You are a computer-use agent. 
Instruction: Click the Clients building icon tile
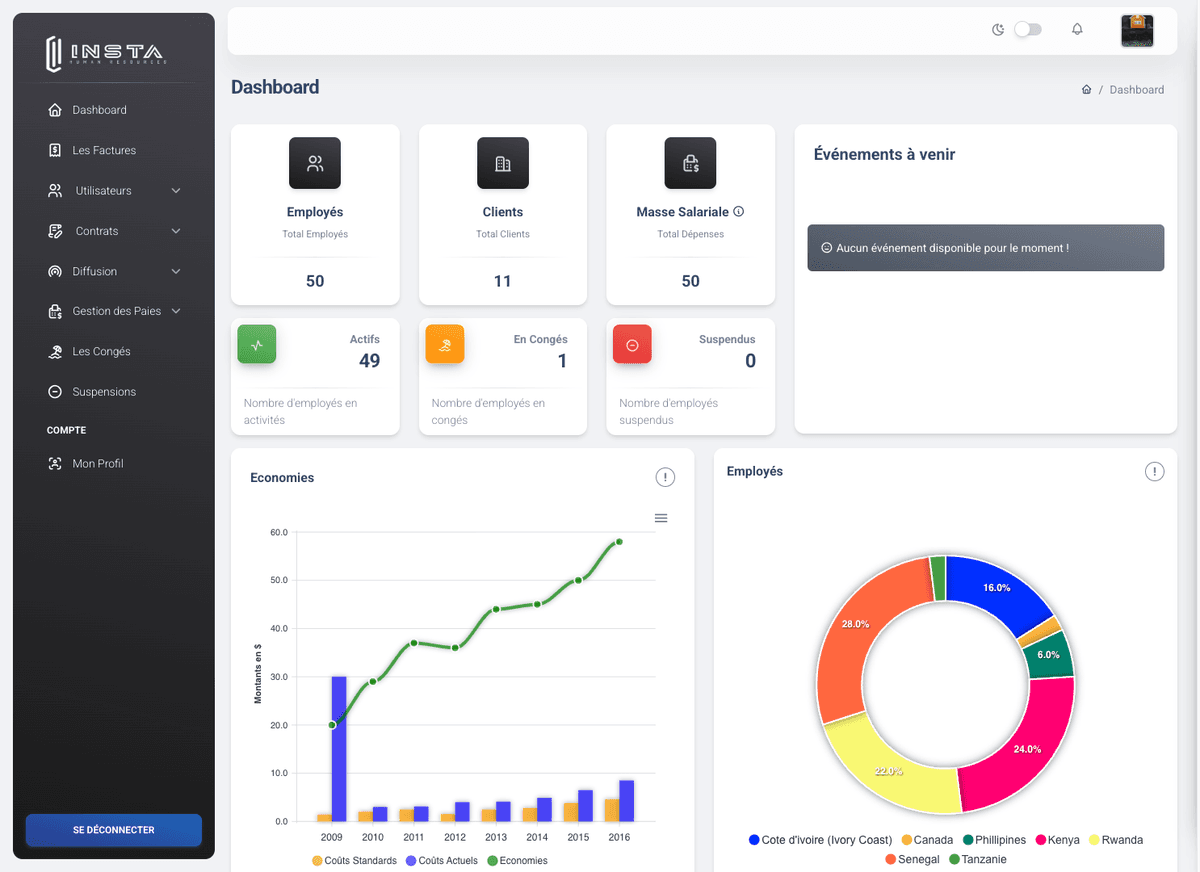pyautogui.click(x=502, y=164)
